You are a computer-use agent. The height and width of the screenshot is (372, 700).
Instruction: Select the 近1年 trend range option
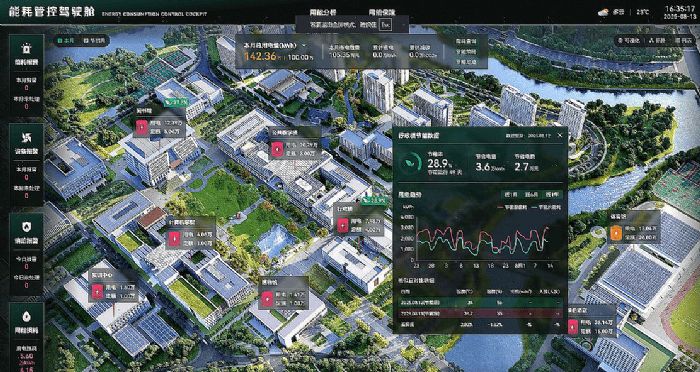pyautogui.click(x=551, y=195)
